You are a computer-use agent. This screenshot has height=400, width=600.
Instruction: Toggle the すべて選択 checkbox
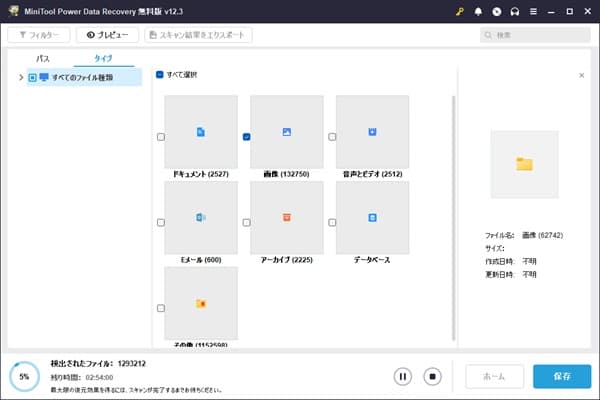(160, 75)
